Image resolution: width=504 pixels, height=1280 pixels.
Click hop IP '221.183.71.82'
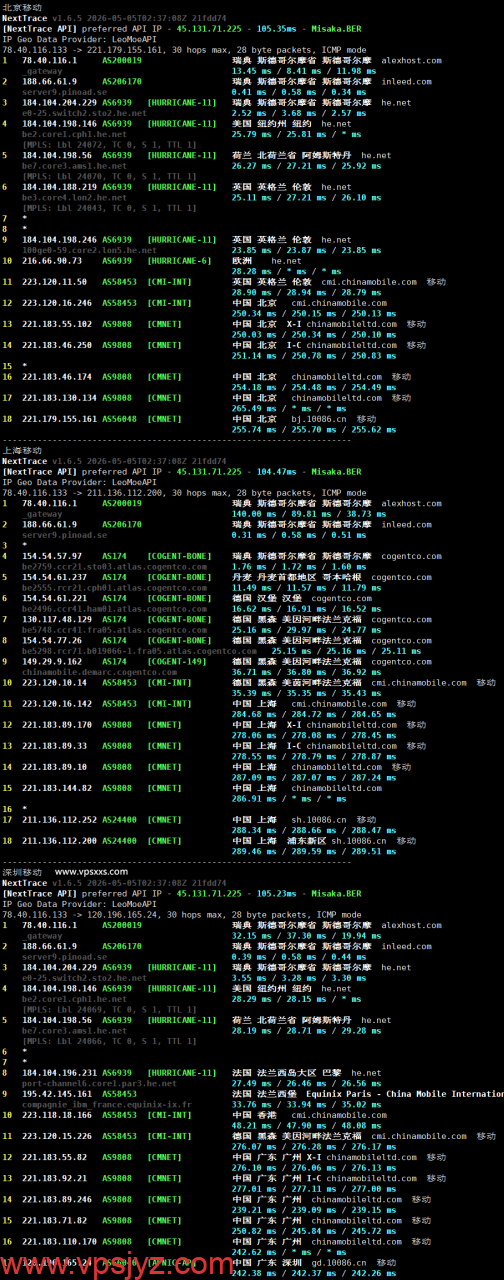[54, 1219]
